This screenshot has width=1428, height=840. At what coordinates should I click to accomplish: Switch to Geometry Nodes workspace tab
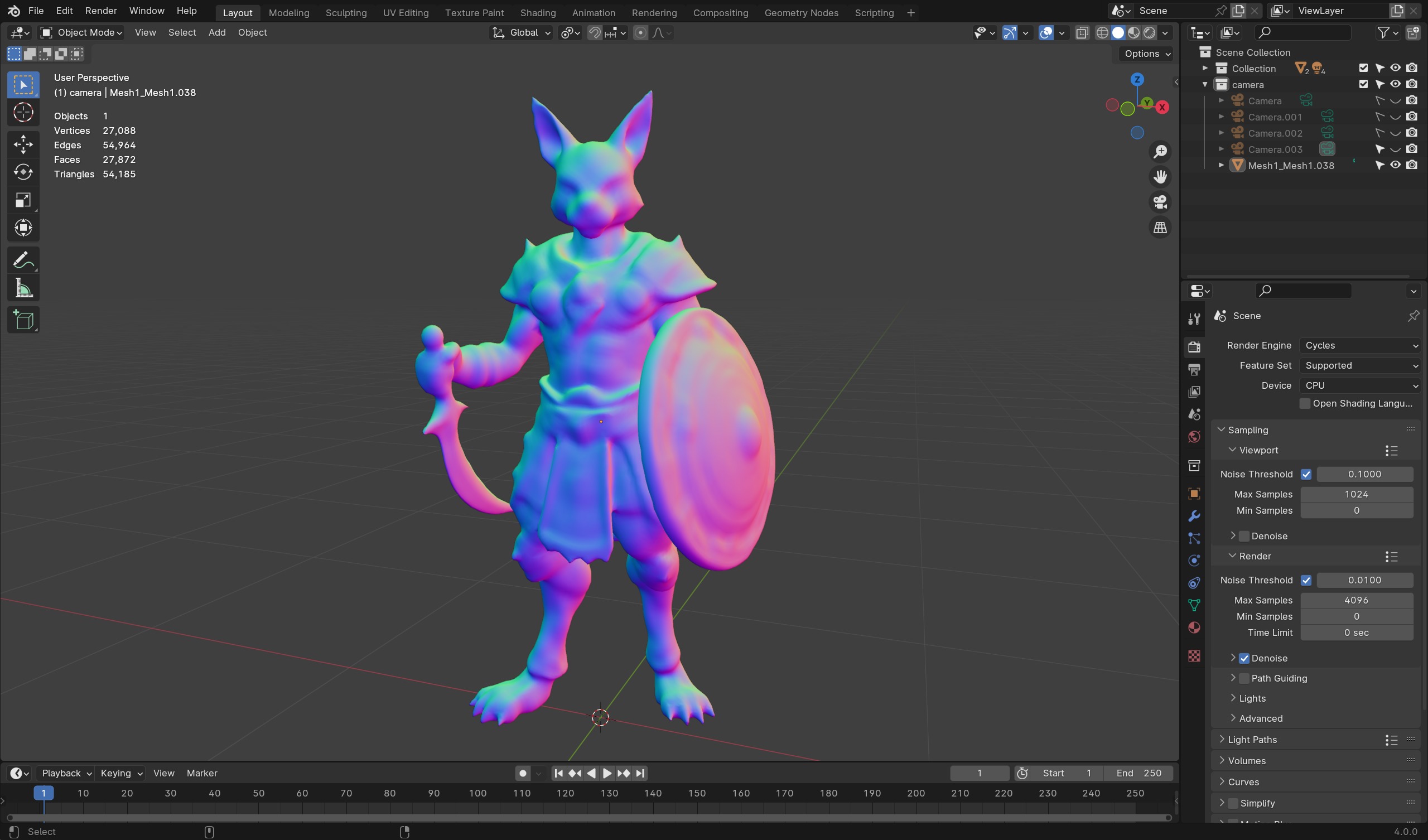click(801, 12)
